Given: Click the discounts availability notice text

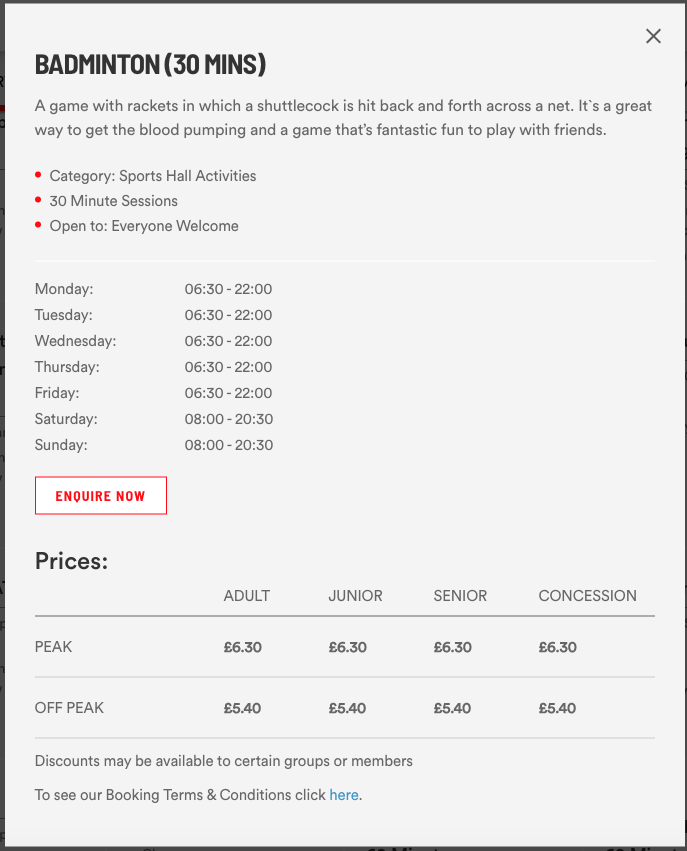Looking at the screenshot, I should [224, 760].
